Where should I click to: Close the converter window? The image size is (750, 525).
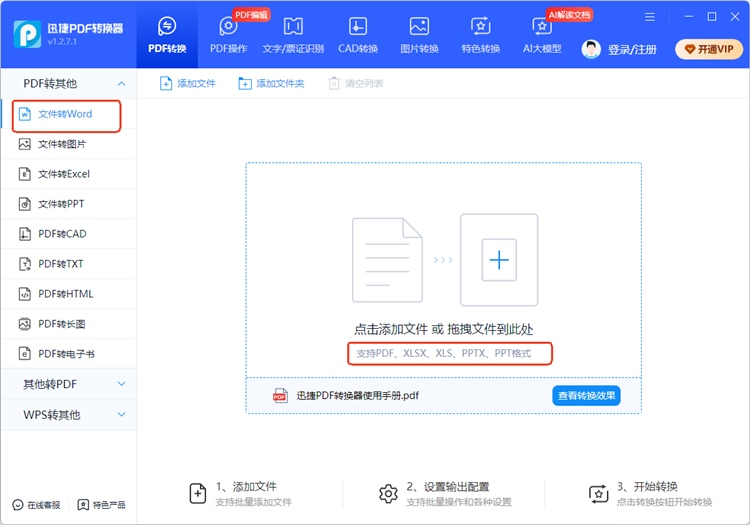click(735, 17)
